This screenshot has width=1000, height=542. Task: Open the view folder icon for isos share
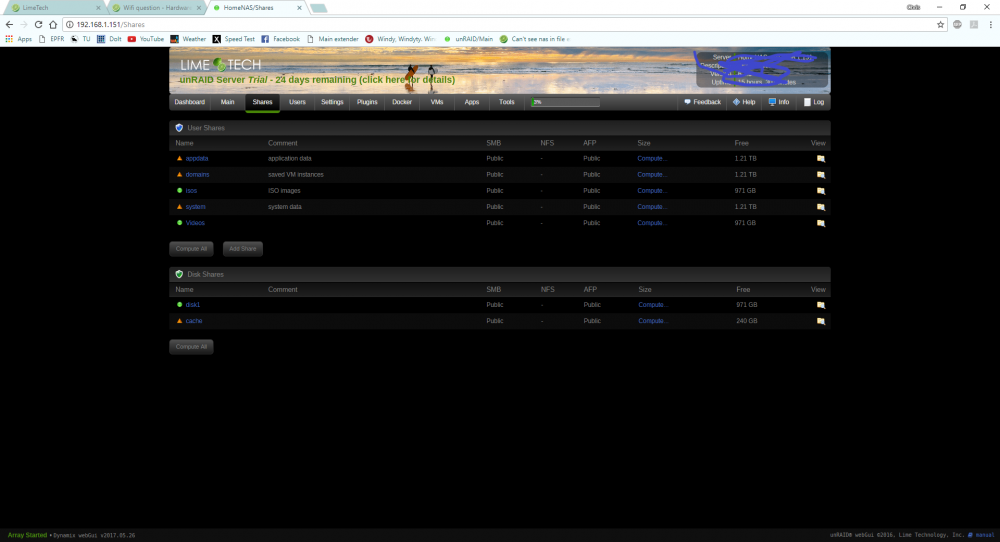click(821, 191)
